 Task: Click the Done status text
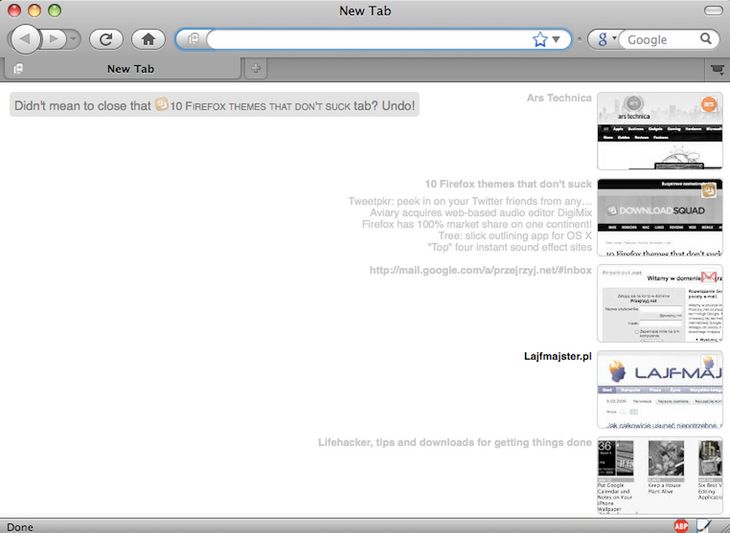tap(20, 527)
